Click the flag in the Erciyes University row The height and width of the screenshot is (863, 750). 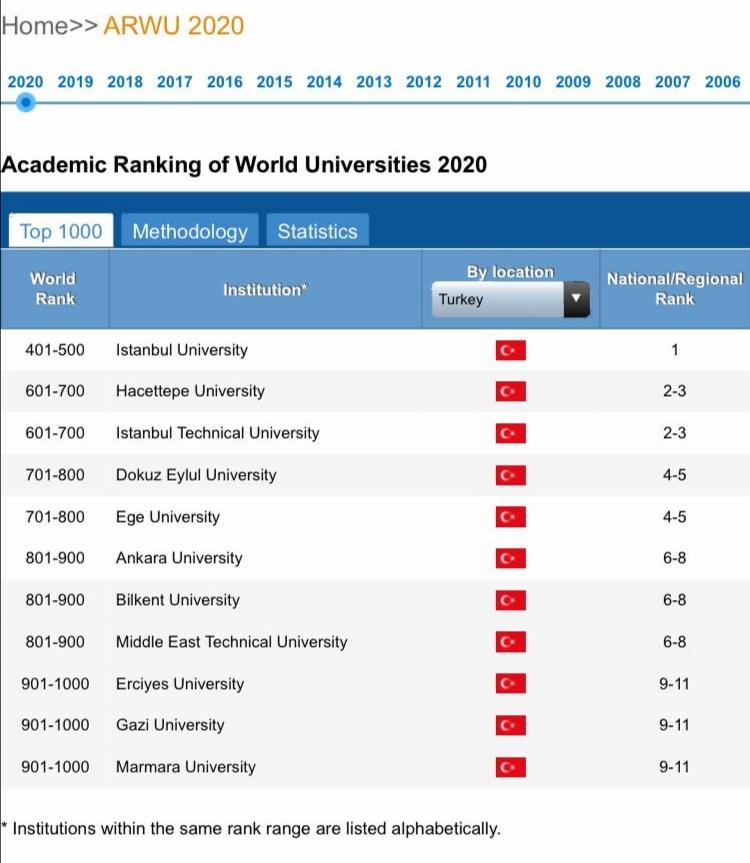[510, 684]
